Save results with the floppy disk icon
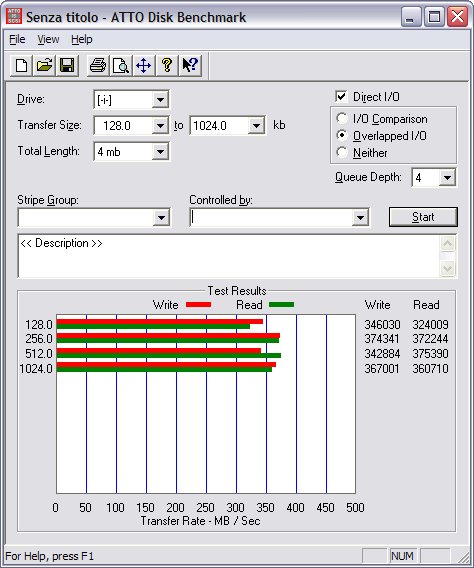 click(67, 66)
